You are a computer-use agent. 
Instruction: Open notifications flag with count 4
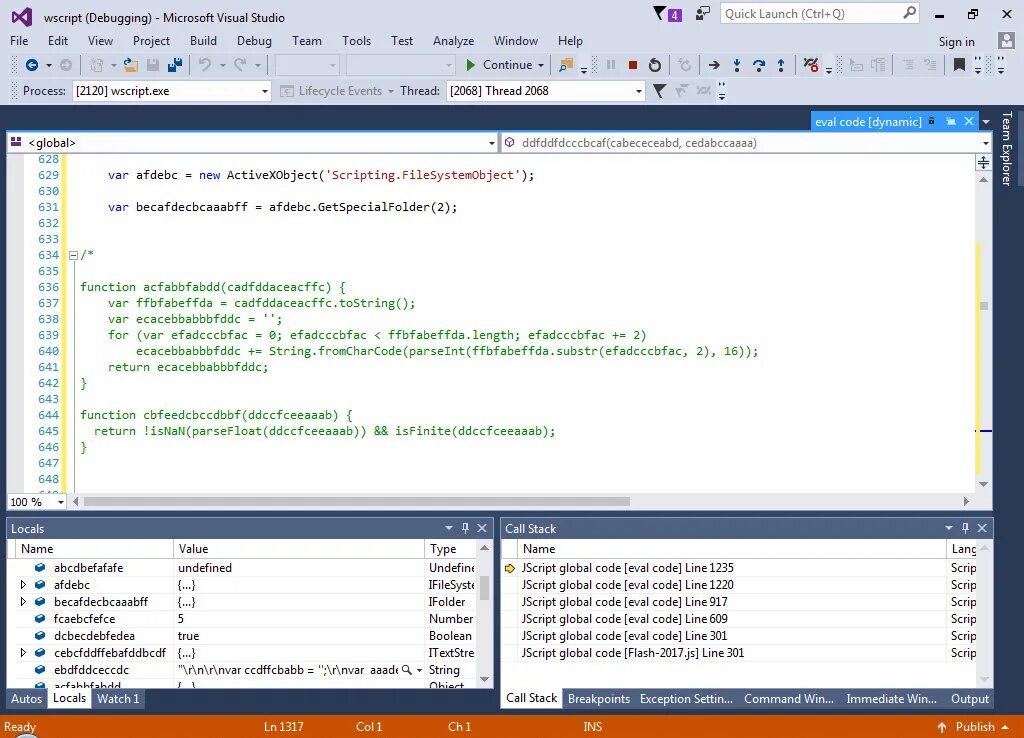(667, 14)
